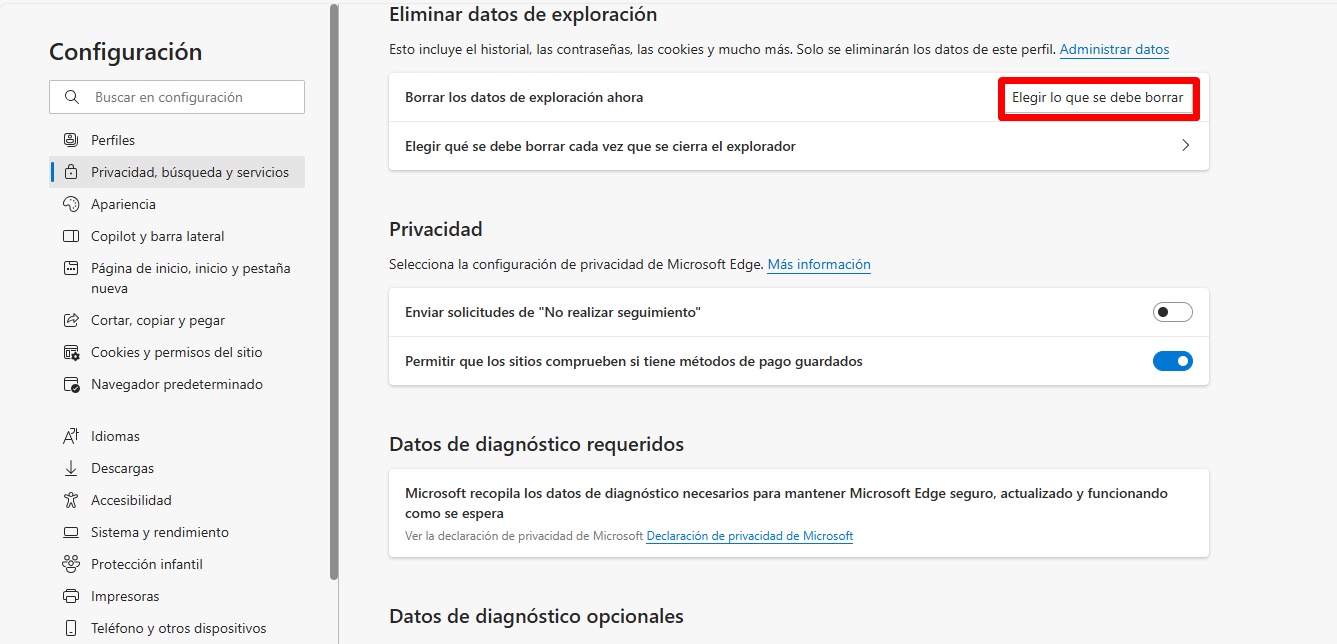Toggle "No realizar seguimiento" switch
This screenshot has height=644, width=1337.
pyautogui.click(x=1173, y=312)
